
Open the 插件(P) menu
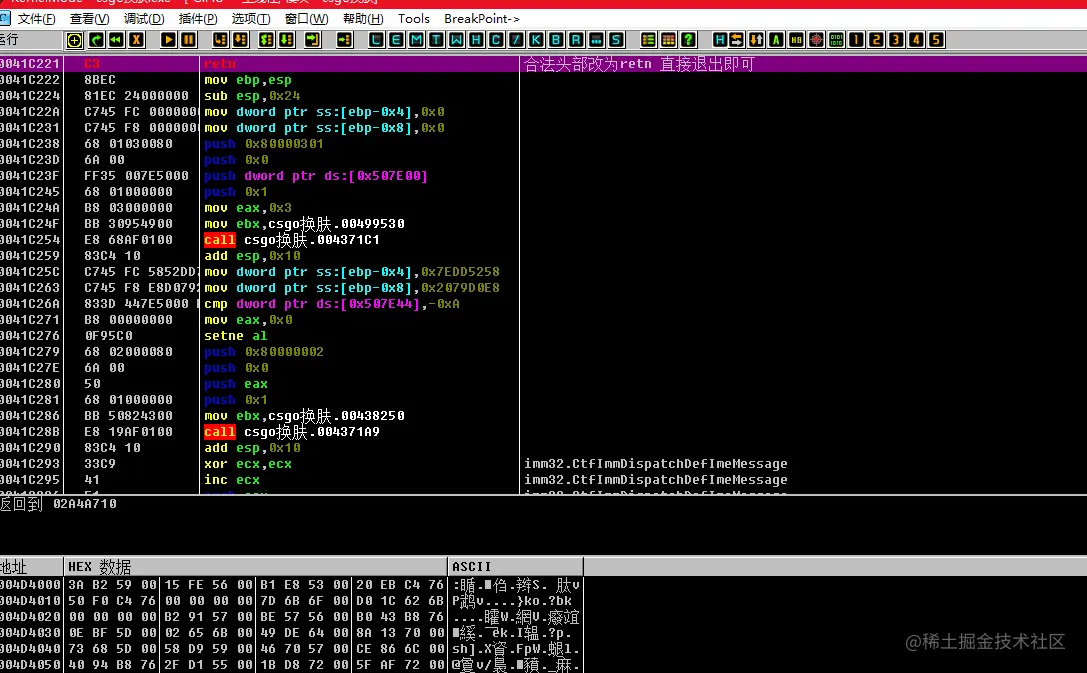[198, 19]
